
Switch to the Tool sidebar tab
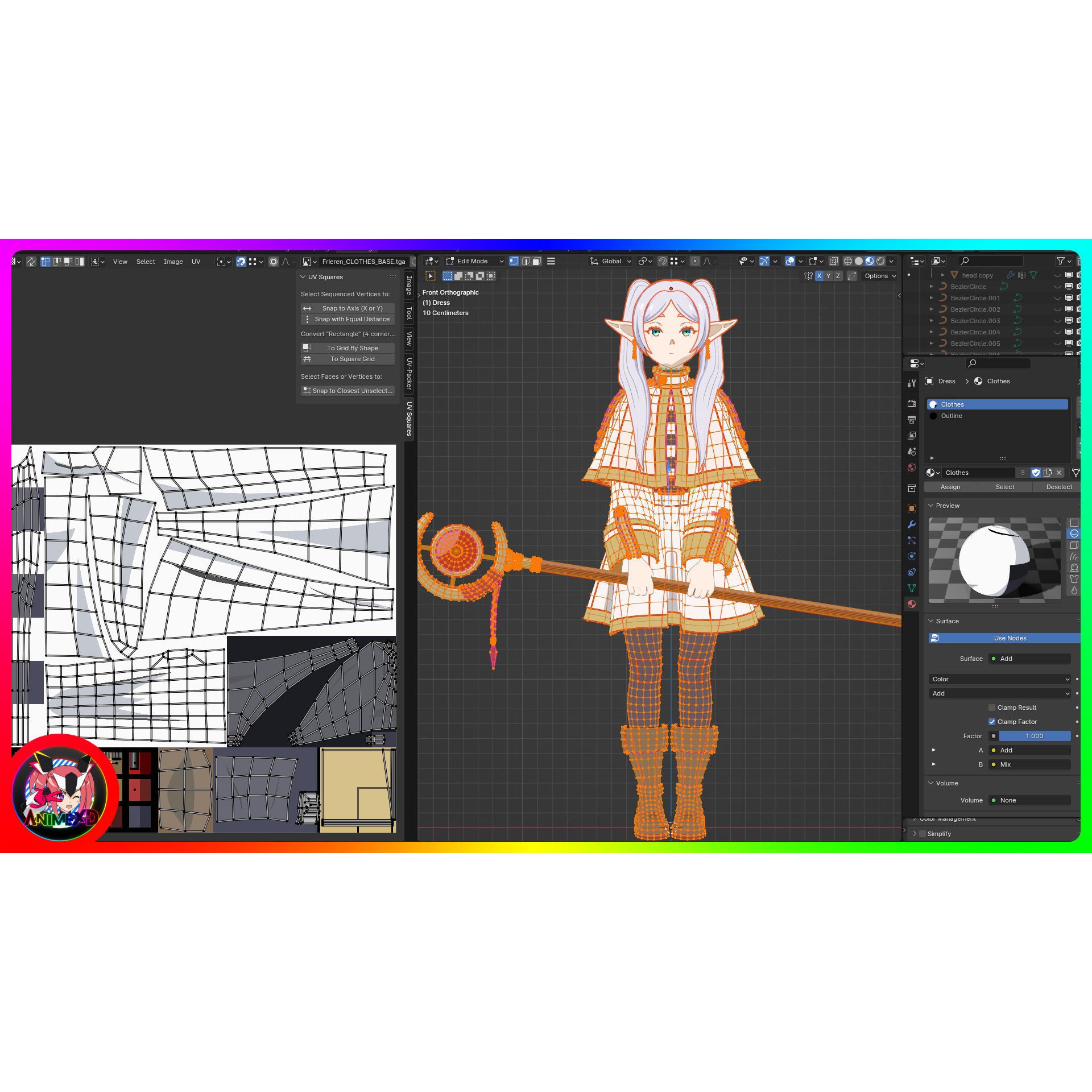pyautogui.click(x=409, y=313)
